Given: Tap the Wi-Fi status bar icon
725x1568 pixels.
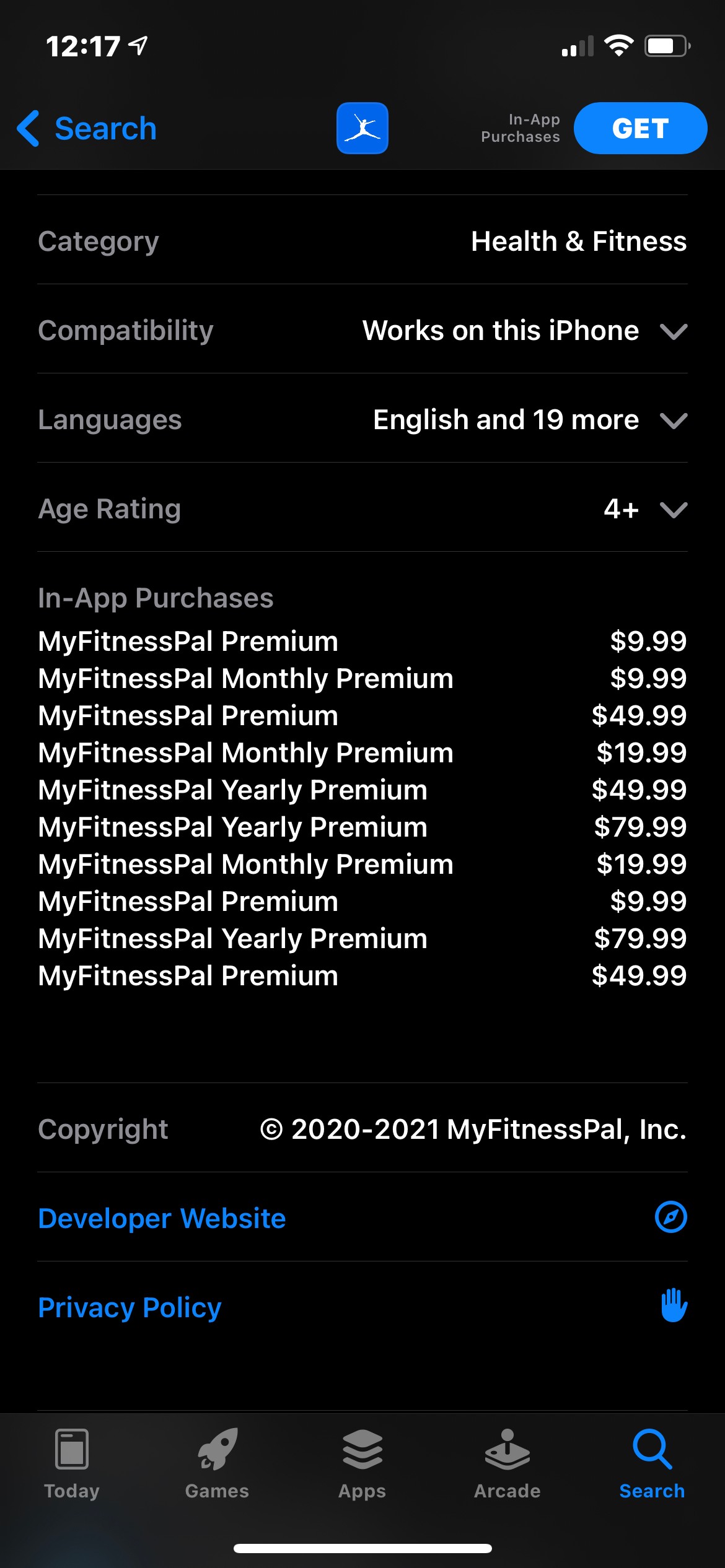Looking at the screenshot, I should pos(618,45).
